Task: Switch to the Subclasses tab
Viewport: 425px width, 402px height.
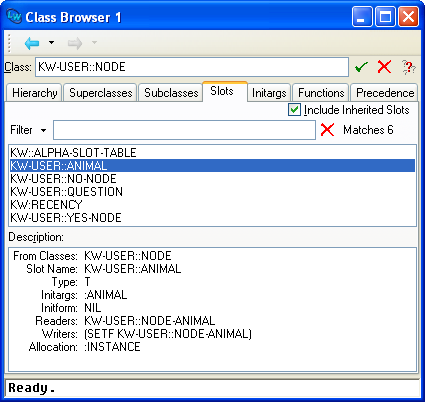Action: click(x=171, y=93)
